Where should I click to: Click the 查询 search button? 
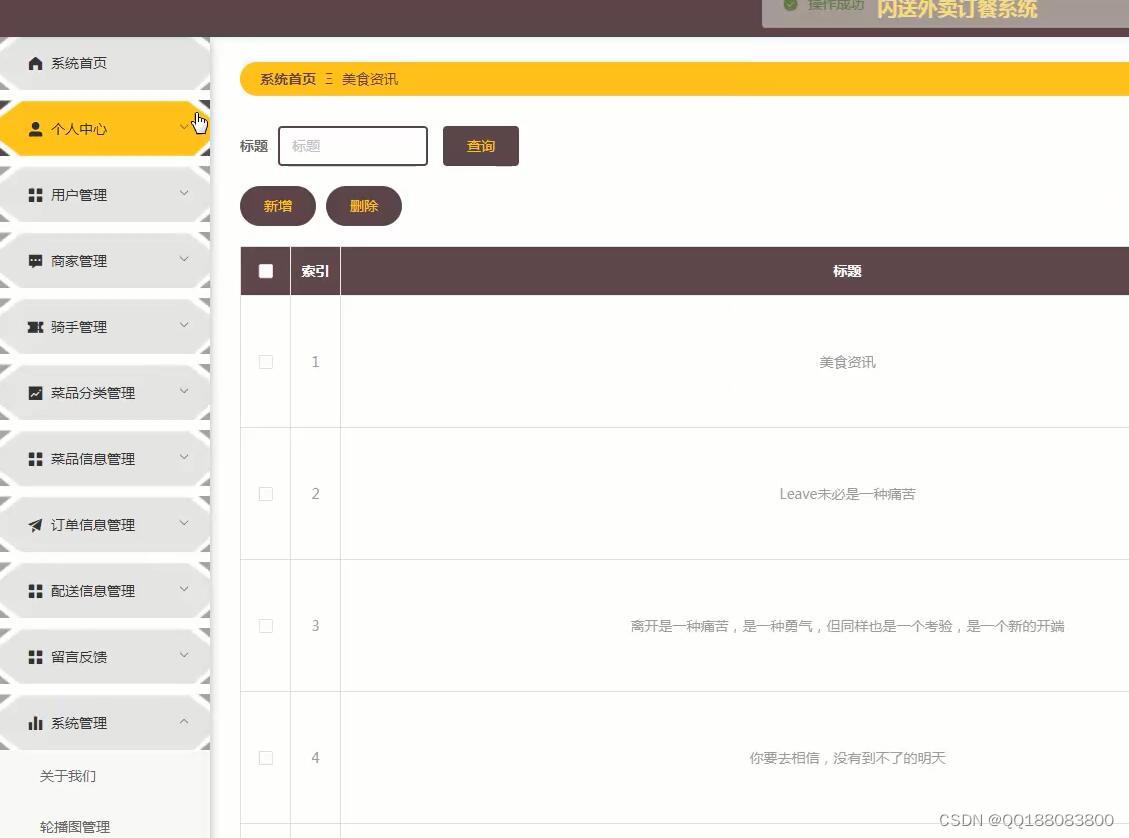[480, 146]
